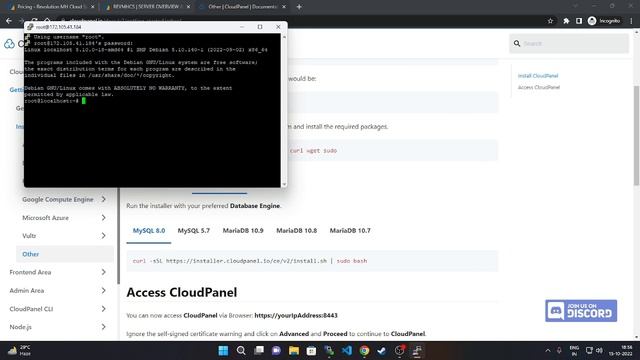
Task: Open Visual Studio Code from the taskbar
Action: pos(347,351)
